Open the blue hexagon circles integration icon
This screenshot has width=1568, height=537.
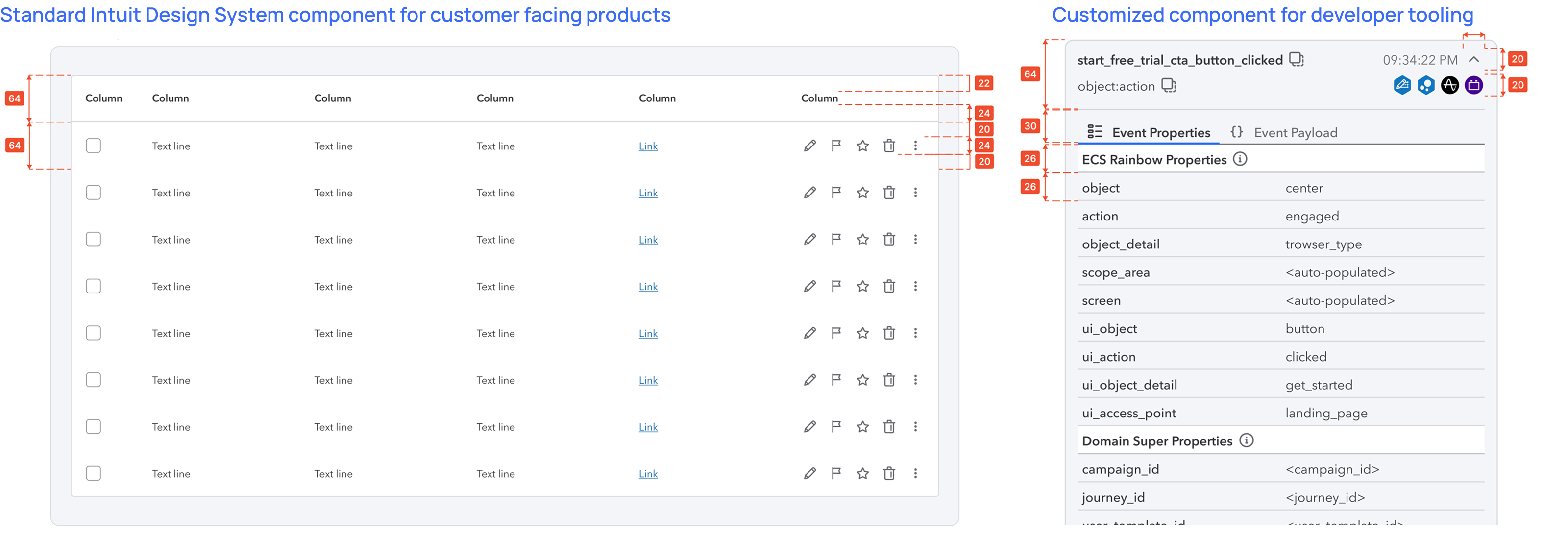pos(1425,85)
